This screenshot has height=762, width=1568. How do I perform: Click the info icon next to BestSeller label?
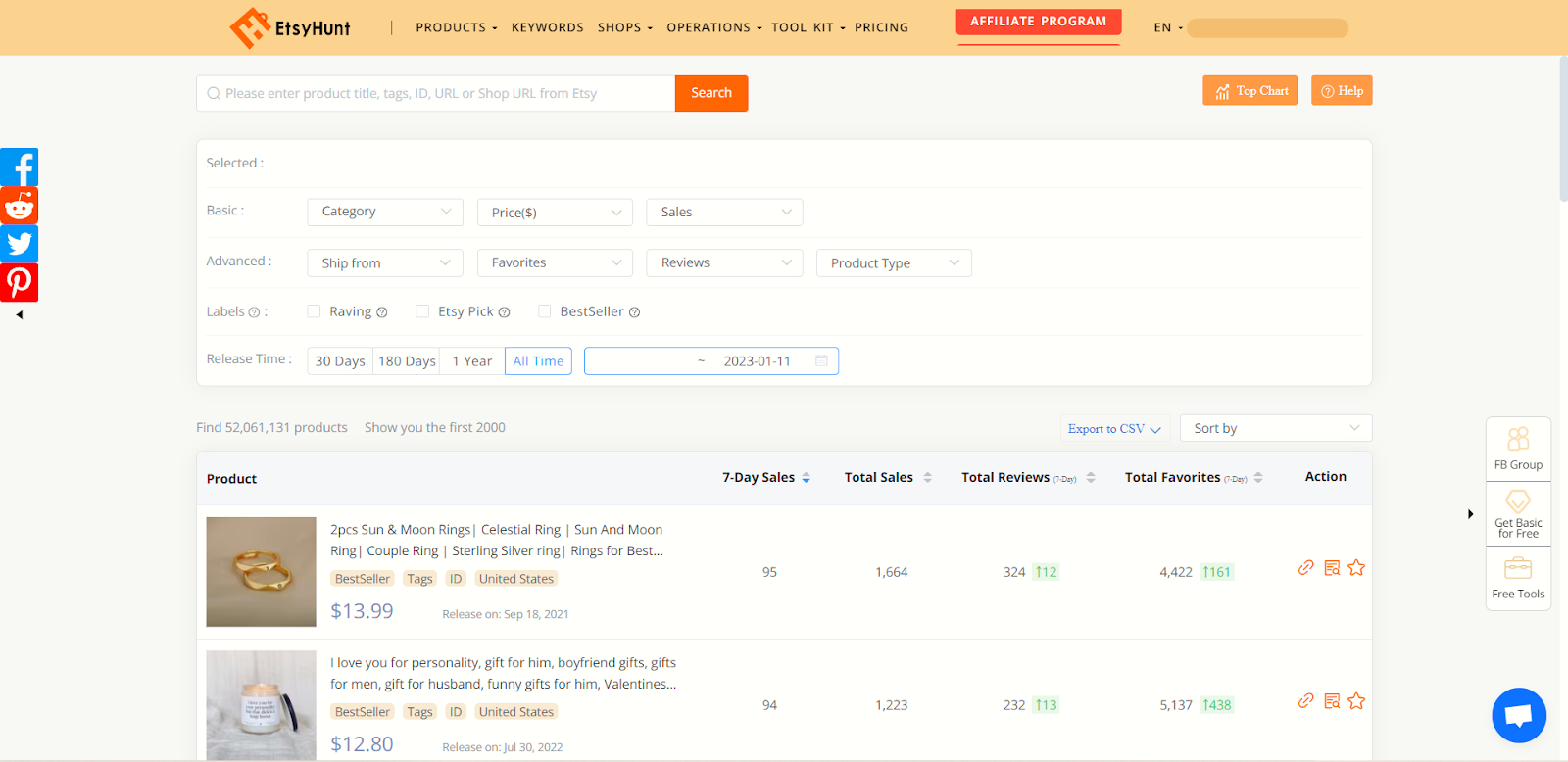(635, 312)
